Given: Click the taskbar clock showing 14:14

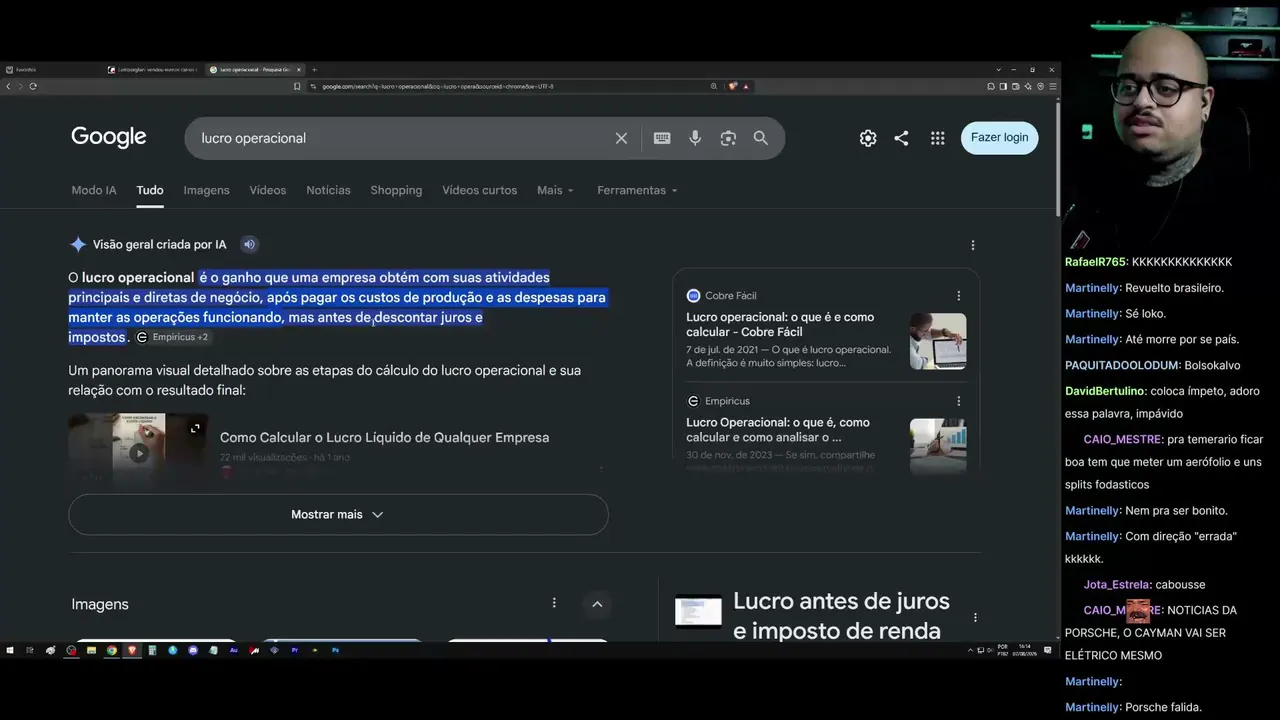Looking at the screenshot, I should click(1024, 650).
